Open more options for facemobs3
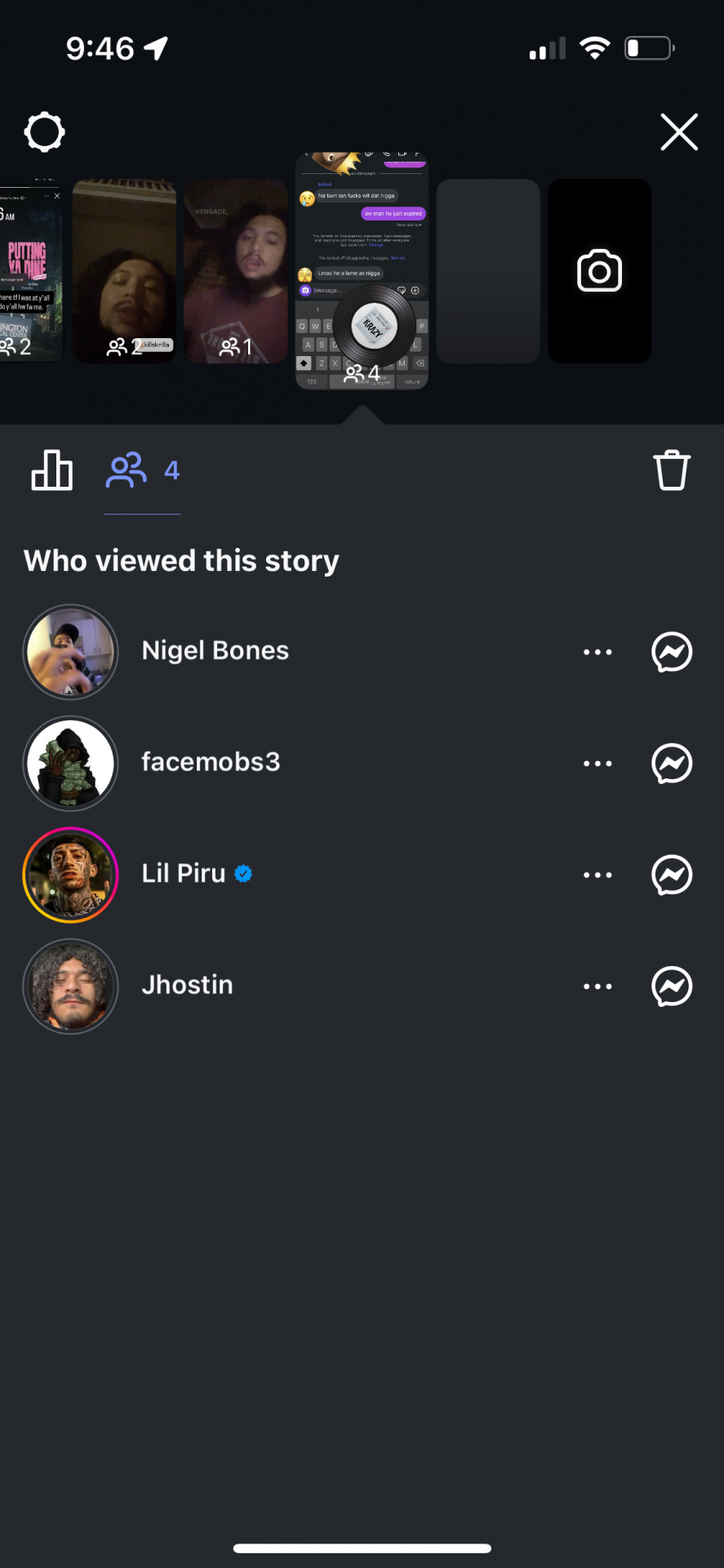 coord(597,764)
